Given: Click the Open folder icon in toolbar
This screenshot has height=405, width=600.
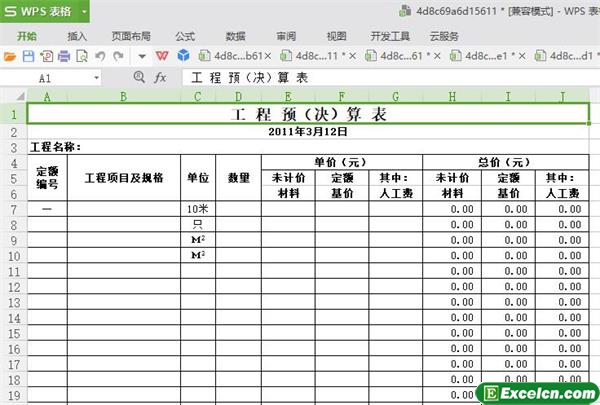Looking at the screenshot, I should click(x=10, y=57).
